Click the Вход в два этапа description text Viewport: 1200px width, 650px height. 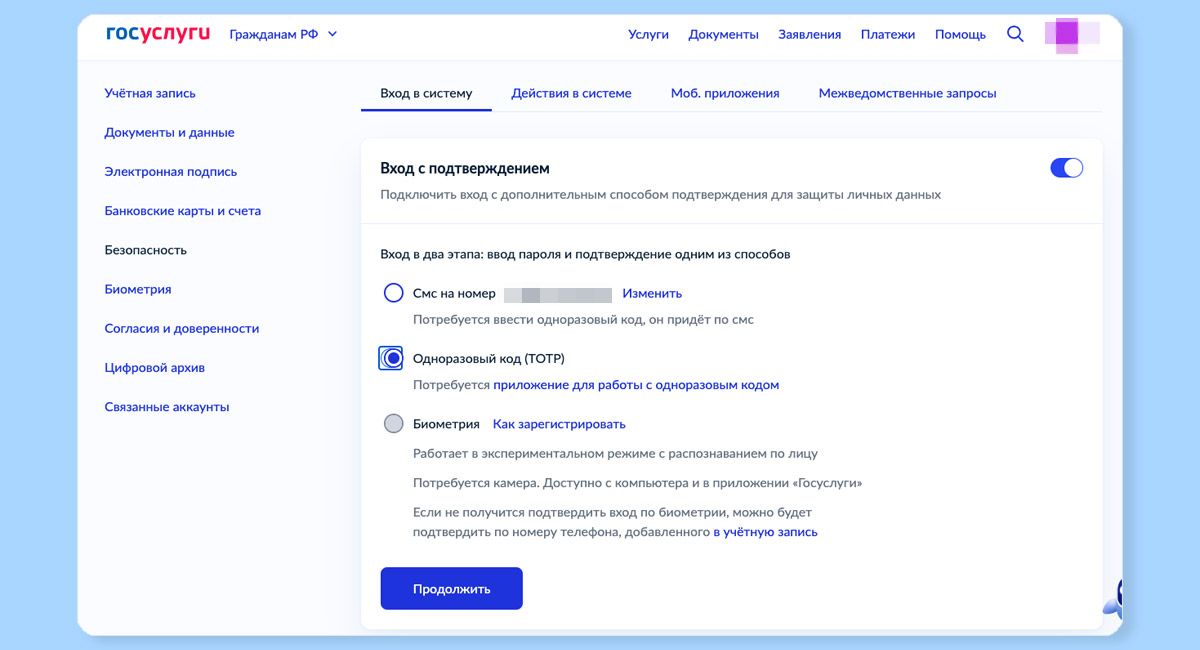coord(585,254)
